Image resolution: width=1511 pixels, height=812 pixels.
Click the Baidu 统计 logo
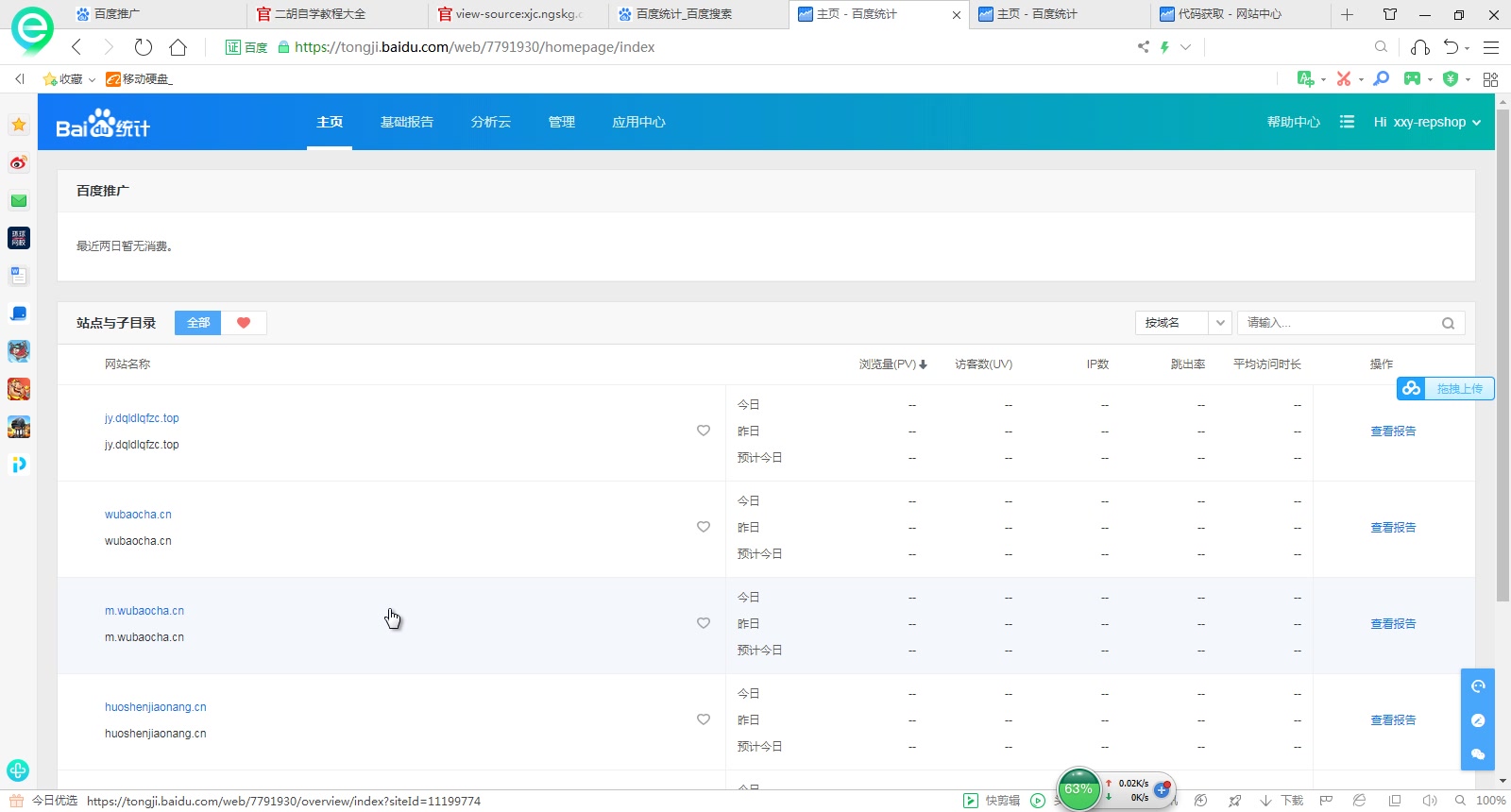point(103,124)
